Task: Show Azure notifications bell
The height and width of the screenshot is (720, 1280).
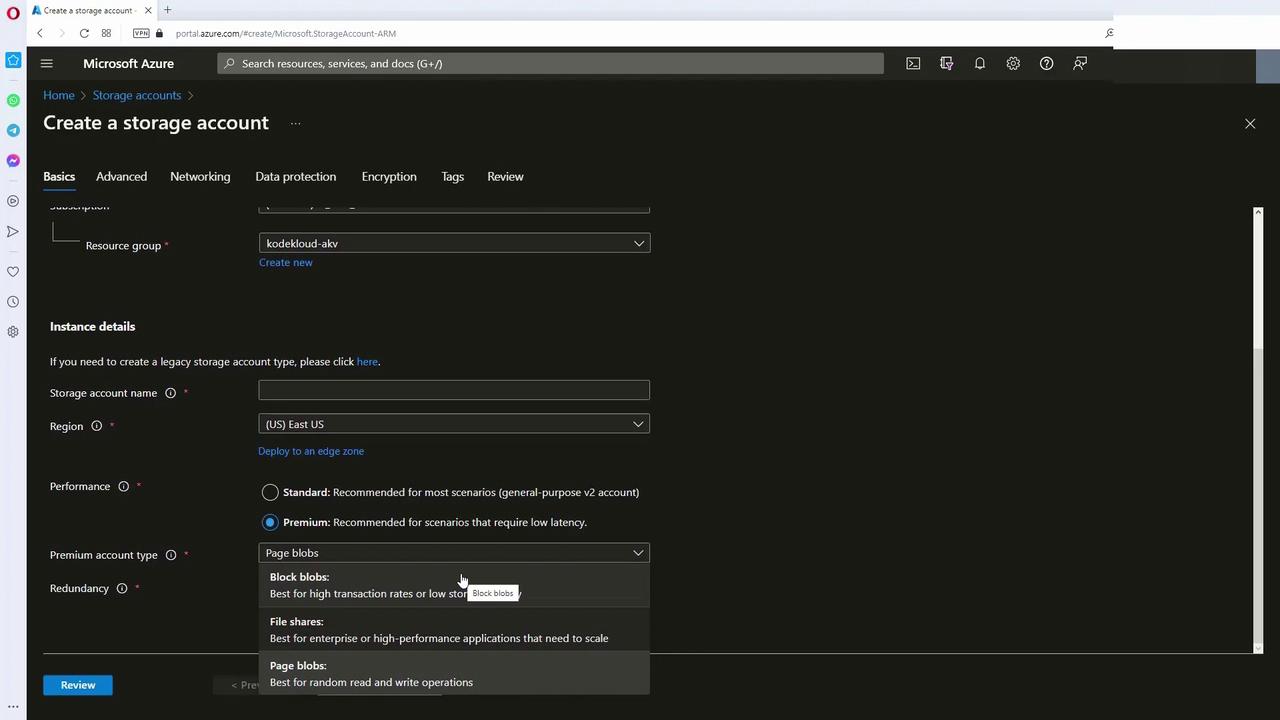Action: point(980,63)
